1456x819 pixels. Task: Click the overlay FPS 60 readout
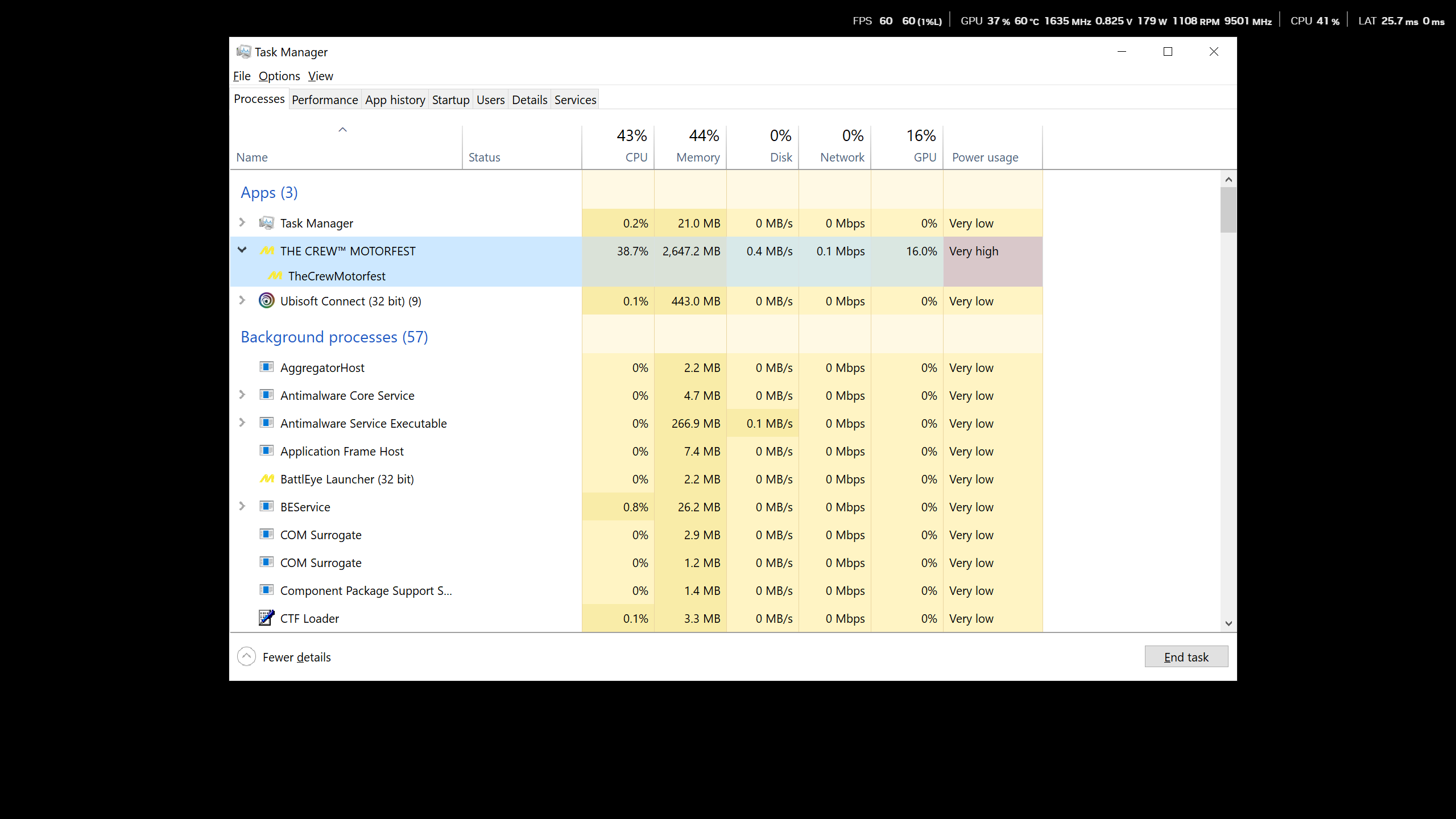(872, 21)
